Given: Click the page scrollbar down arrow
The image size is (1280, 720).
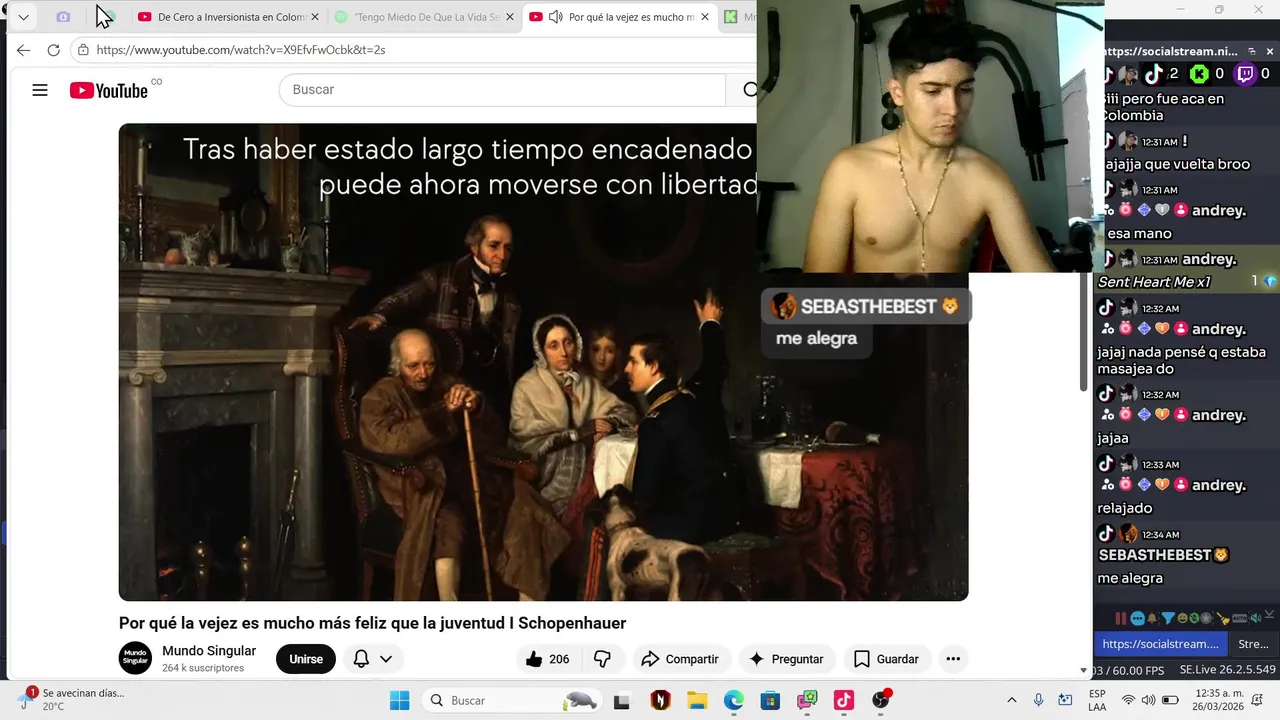Looking at the screenshot, I should pos(1084,670).
